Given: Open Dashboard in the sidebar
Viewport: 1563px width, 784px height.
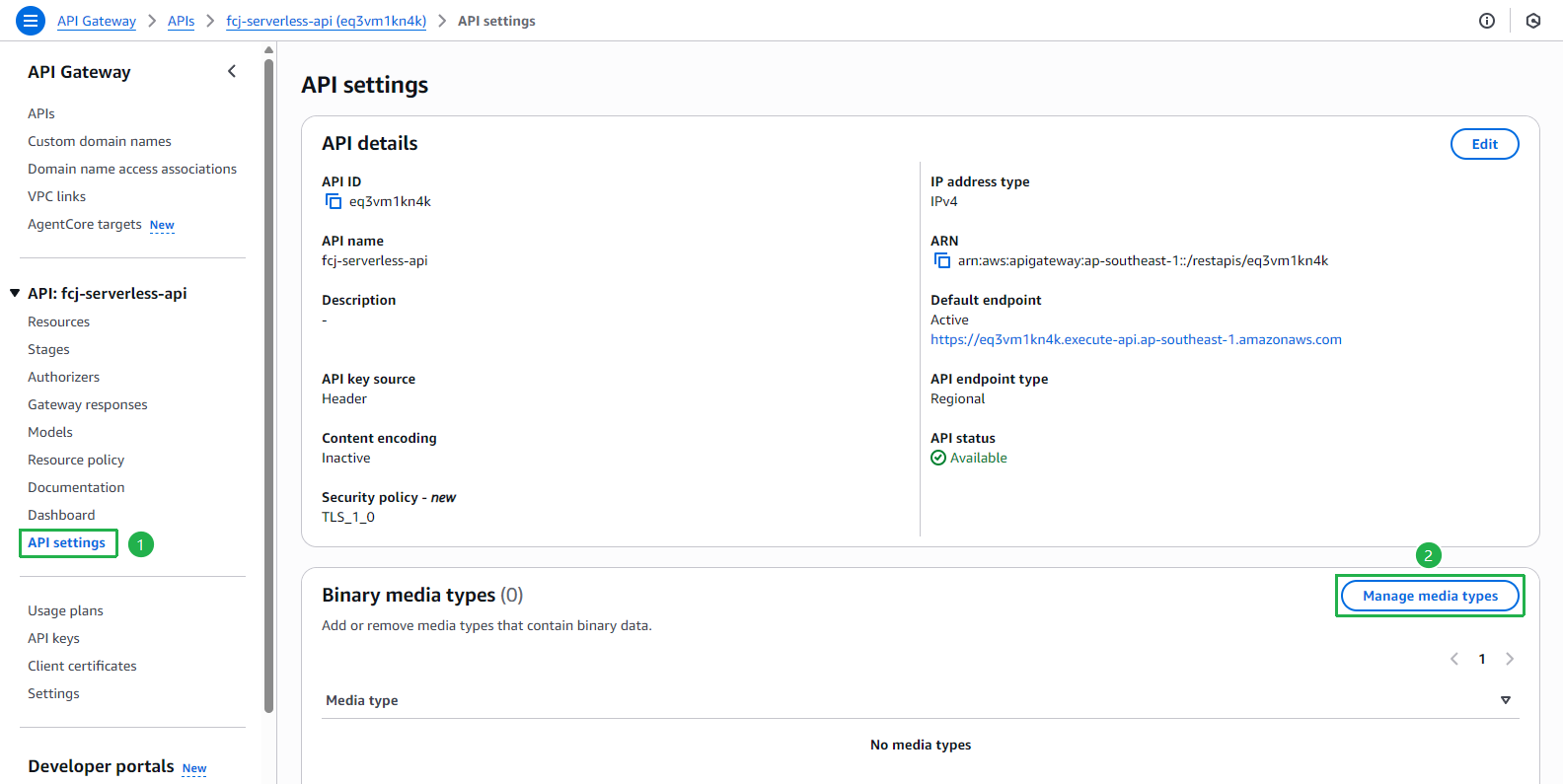Looking at the screenshot, I should click(x=61, y=515).
